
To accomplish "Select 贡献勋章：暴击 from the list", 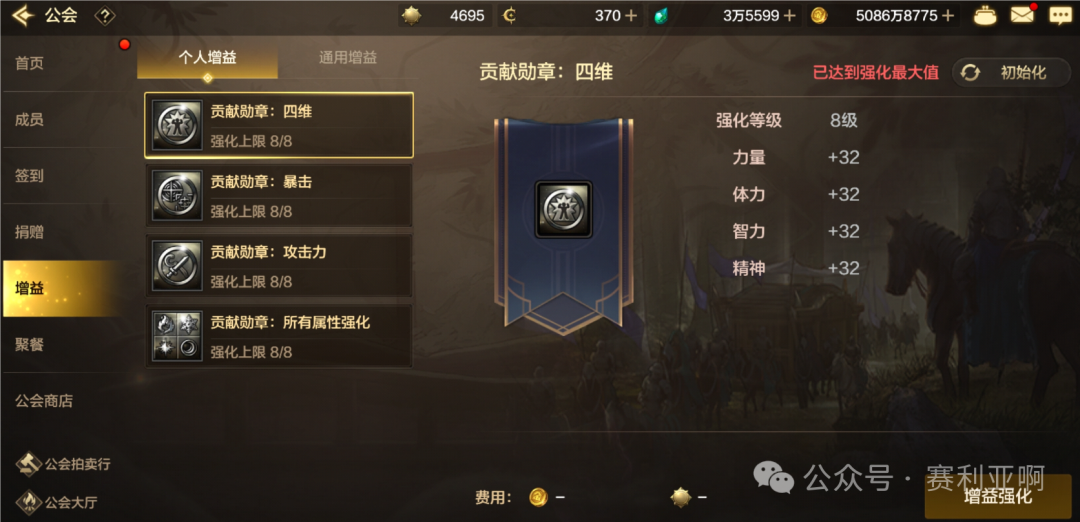I will [x=279, y=196].
